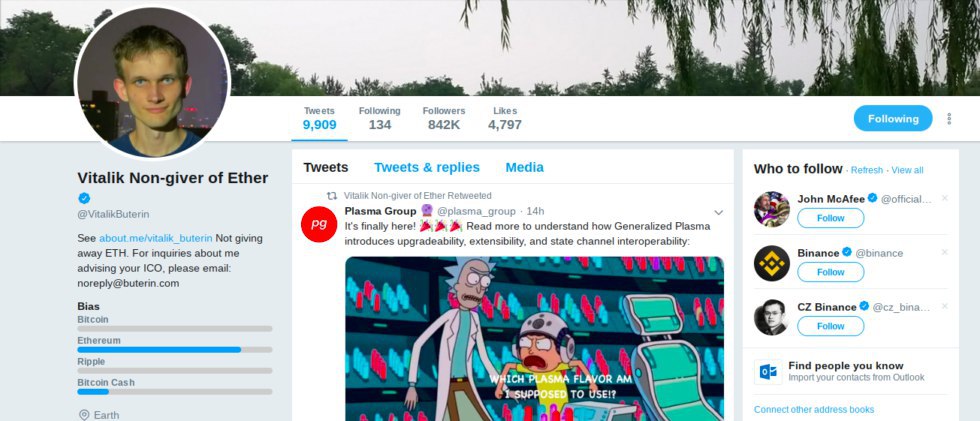980x421 pixels.
Task: Open the about.me/vitalik_buterin link
Action: (156, 238)
